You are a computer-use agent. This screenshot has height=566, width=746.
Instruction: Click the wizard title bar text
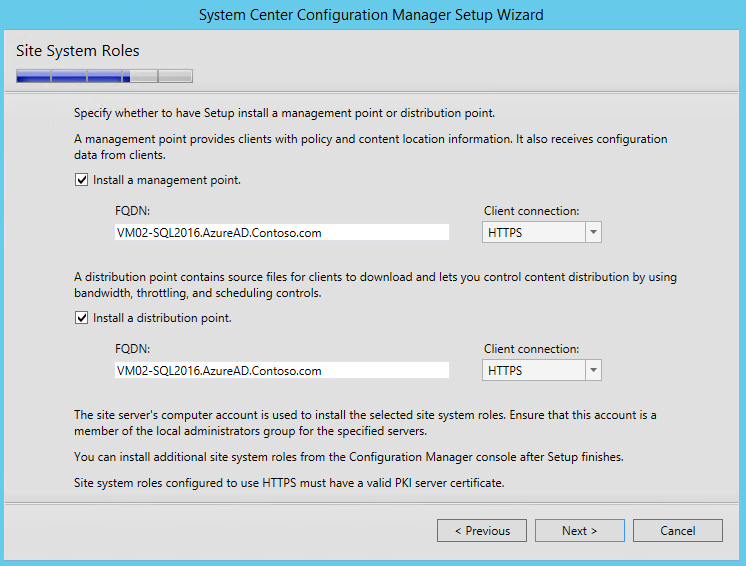[371, 15]
